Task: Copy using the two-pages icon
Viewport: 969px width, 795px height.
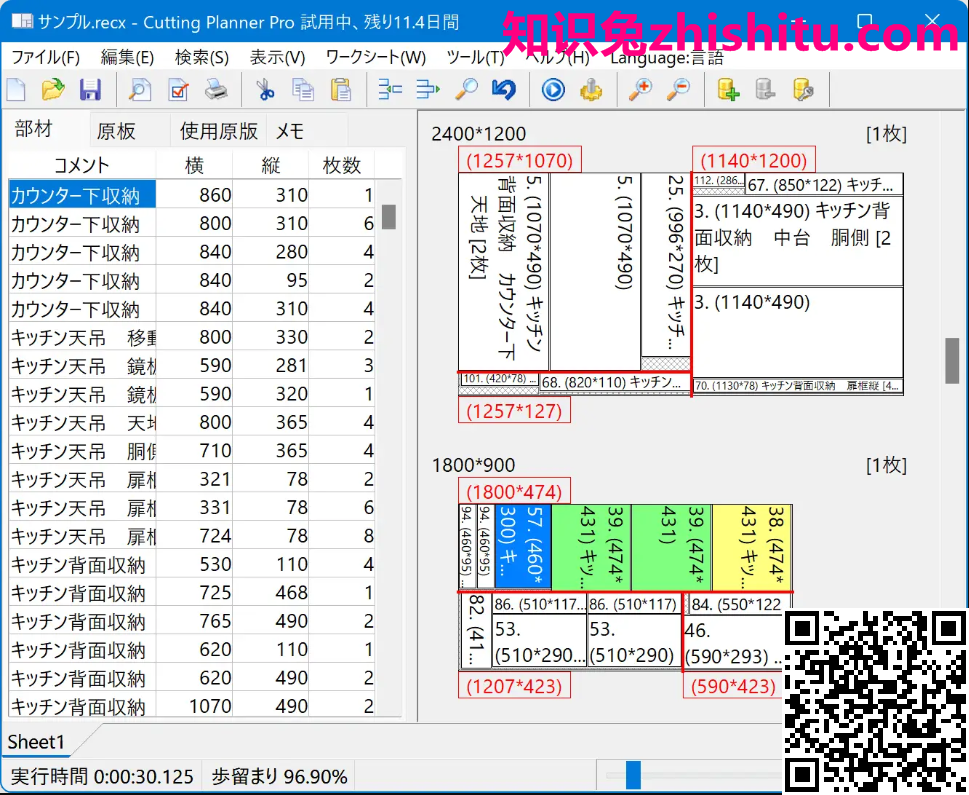Action: 303,90
